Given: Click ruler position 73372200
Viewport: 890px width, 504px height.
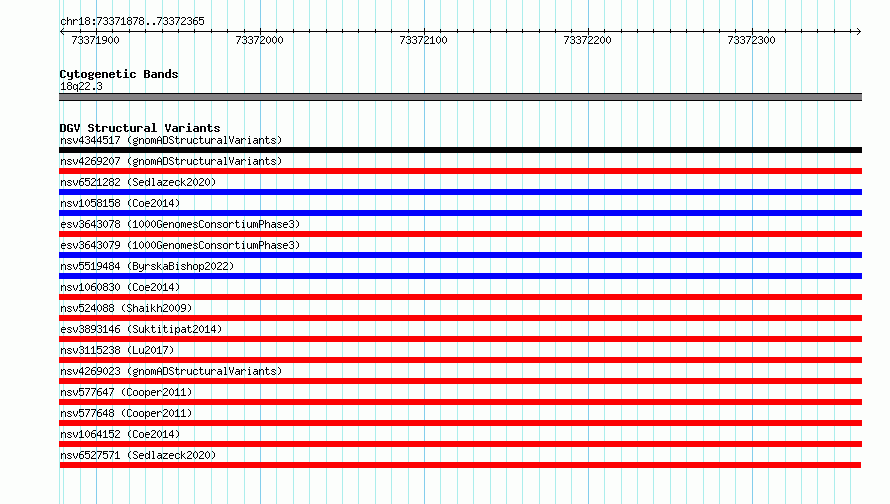Looking at the screenshot, I should click(x=587, y=40).
